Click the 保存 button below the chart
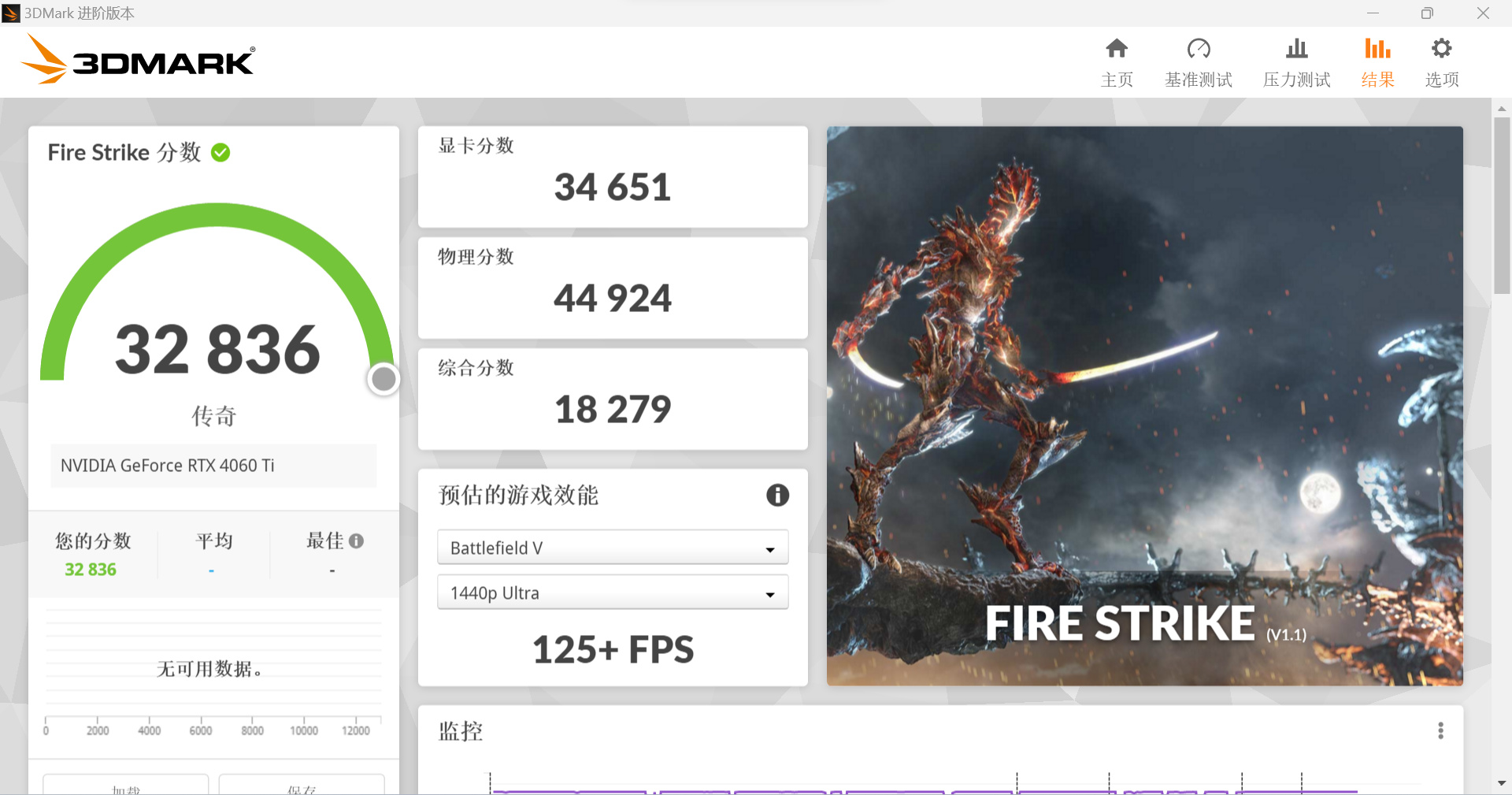 302,785
